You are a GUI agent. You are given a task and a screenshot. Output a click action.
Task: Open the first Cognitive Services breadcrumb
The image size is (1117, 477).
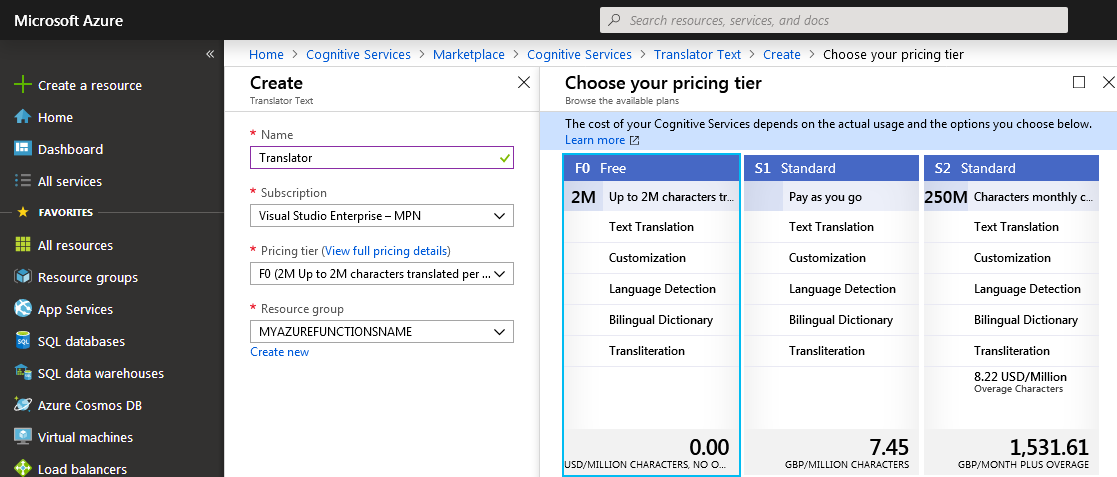[x=358, y=54]
